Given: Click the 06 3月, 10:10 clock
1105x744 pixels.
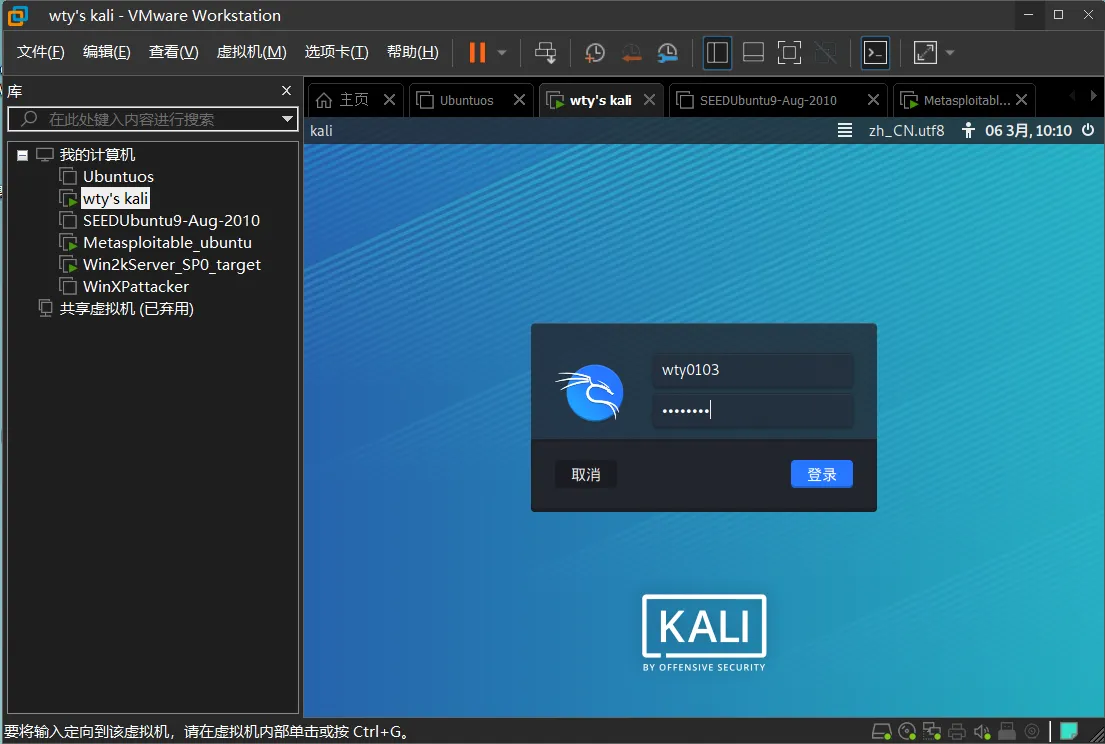Looking at the screenshot, I should [x=1028, y=130].
